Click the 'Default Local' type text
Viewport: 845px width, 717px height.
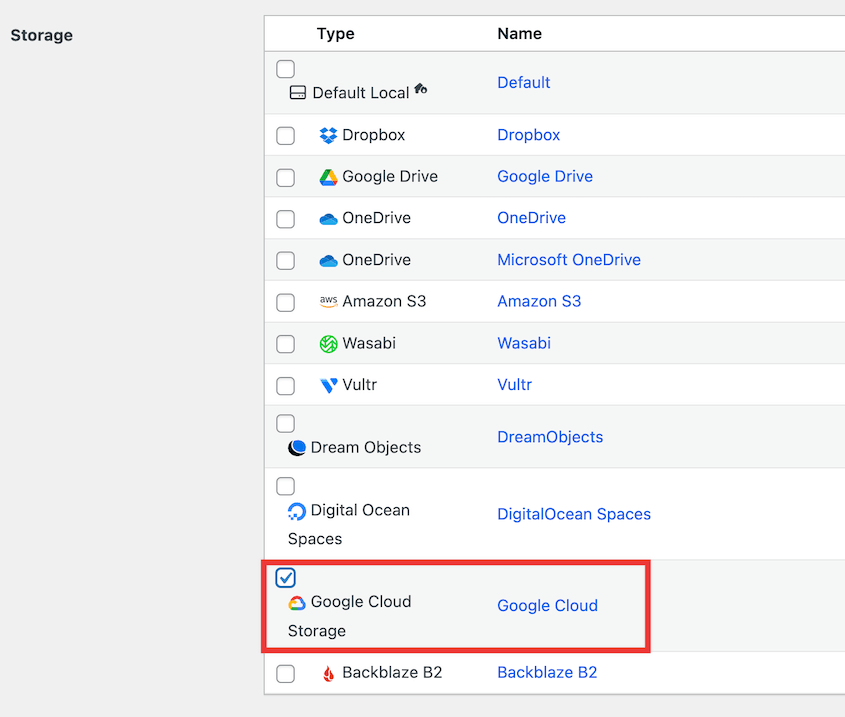tap(361, 93)
